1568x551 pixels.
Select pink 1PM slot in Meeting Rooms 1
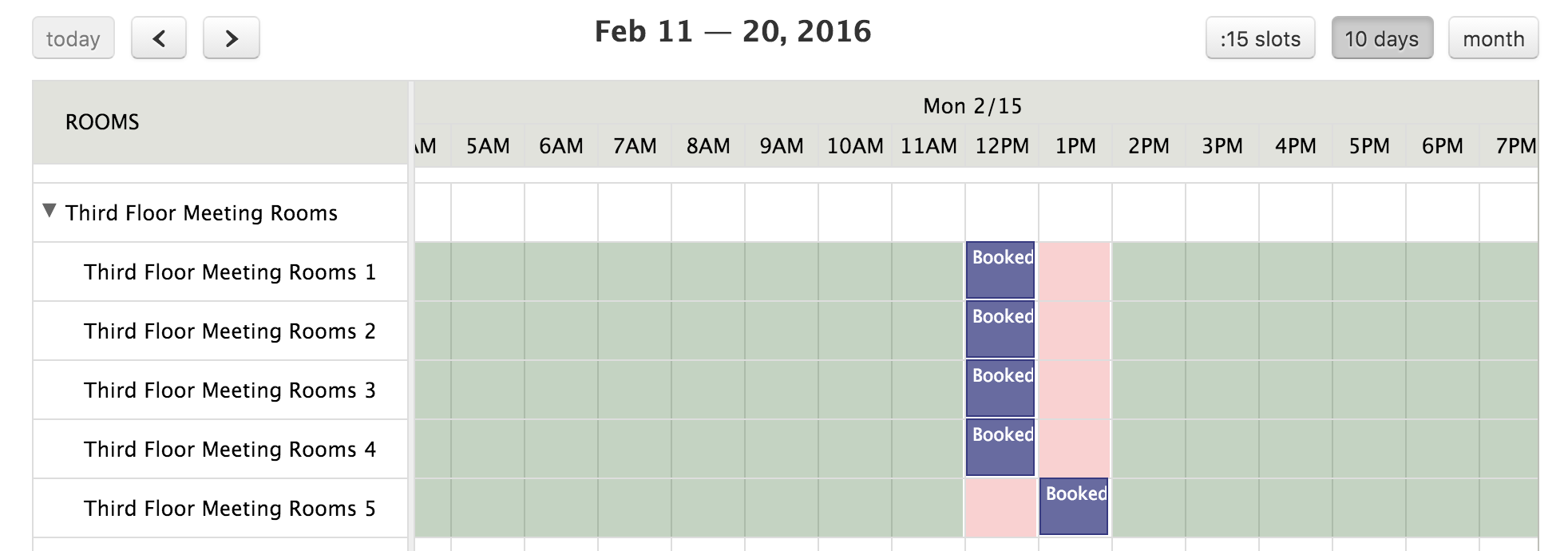[x=1075, y=271]
